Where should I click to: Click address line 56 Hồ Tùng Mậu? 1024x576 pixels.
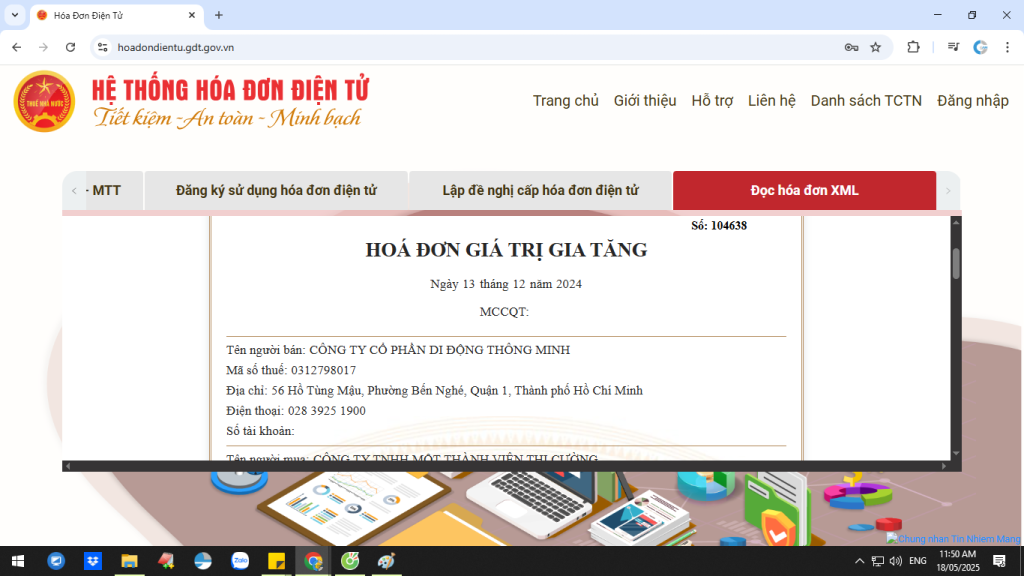(434, 391)
